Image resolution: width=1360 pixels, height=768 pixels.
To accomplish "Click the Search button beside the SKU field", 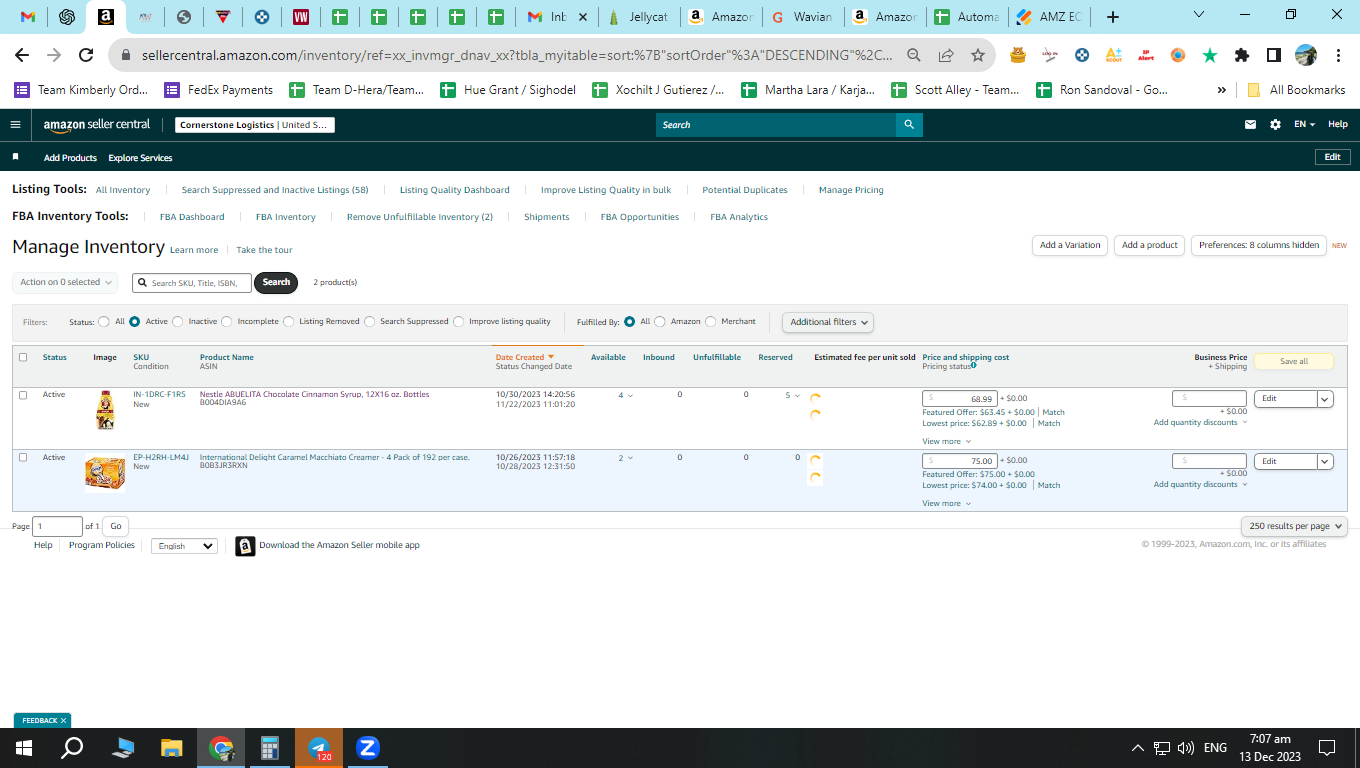I will click(x=276, y=282).
